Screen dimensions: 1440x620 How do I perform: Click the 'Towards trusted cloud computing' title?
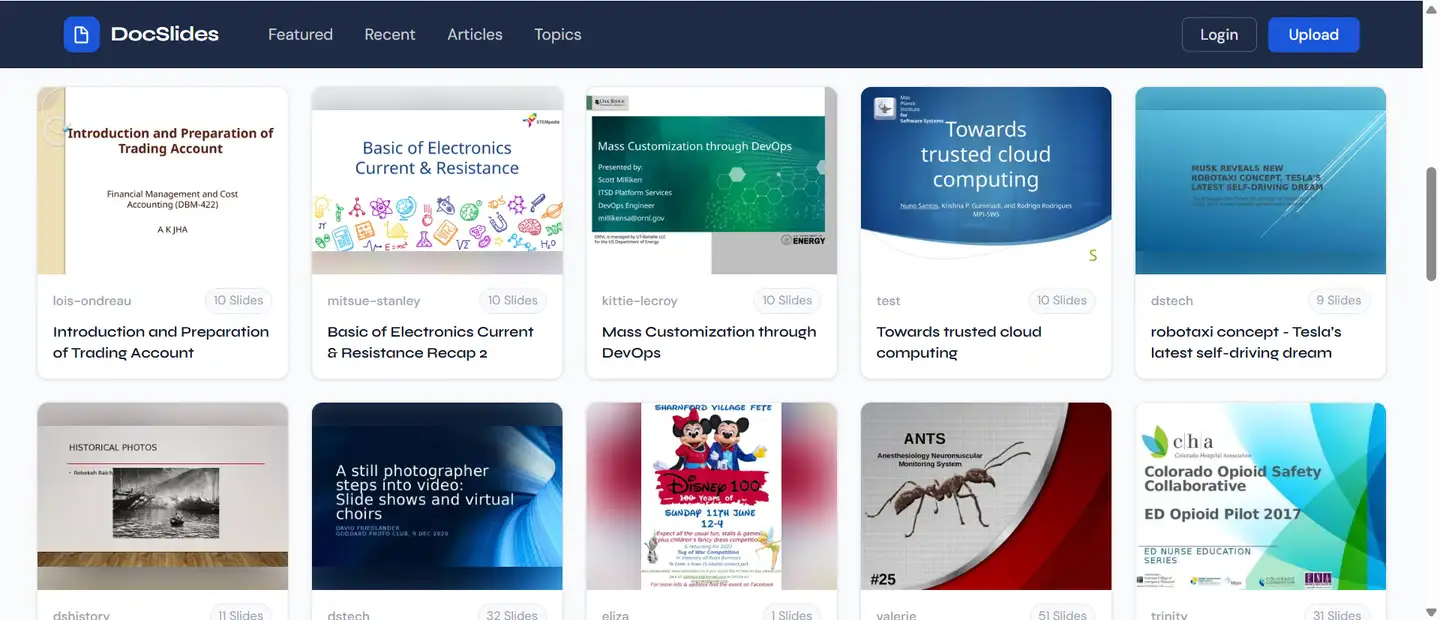click(959, 342)
